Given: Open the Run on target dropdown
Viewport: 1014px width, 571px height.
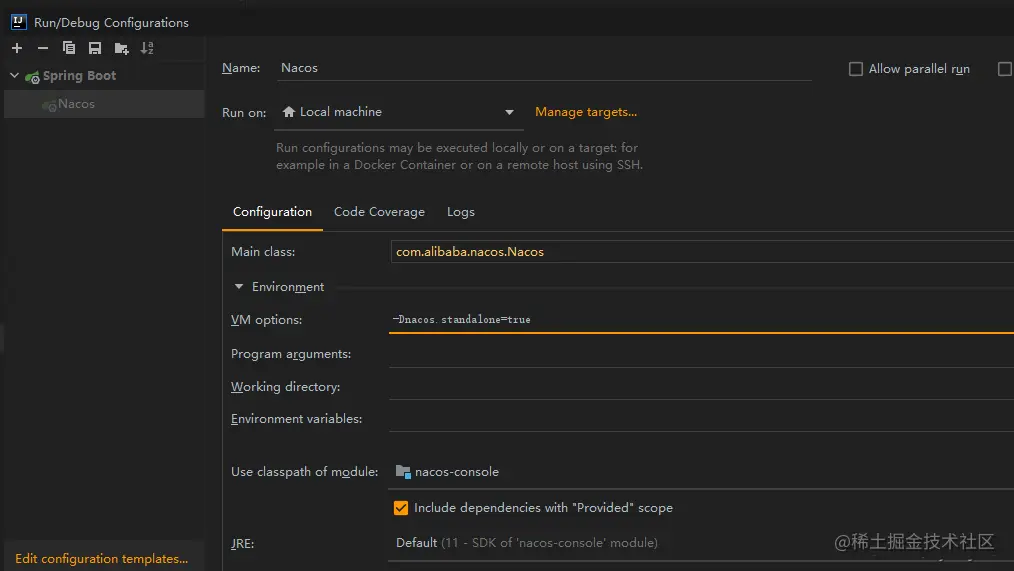Looking at the screenshot, I should click(x=398, y=113).
